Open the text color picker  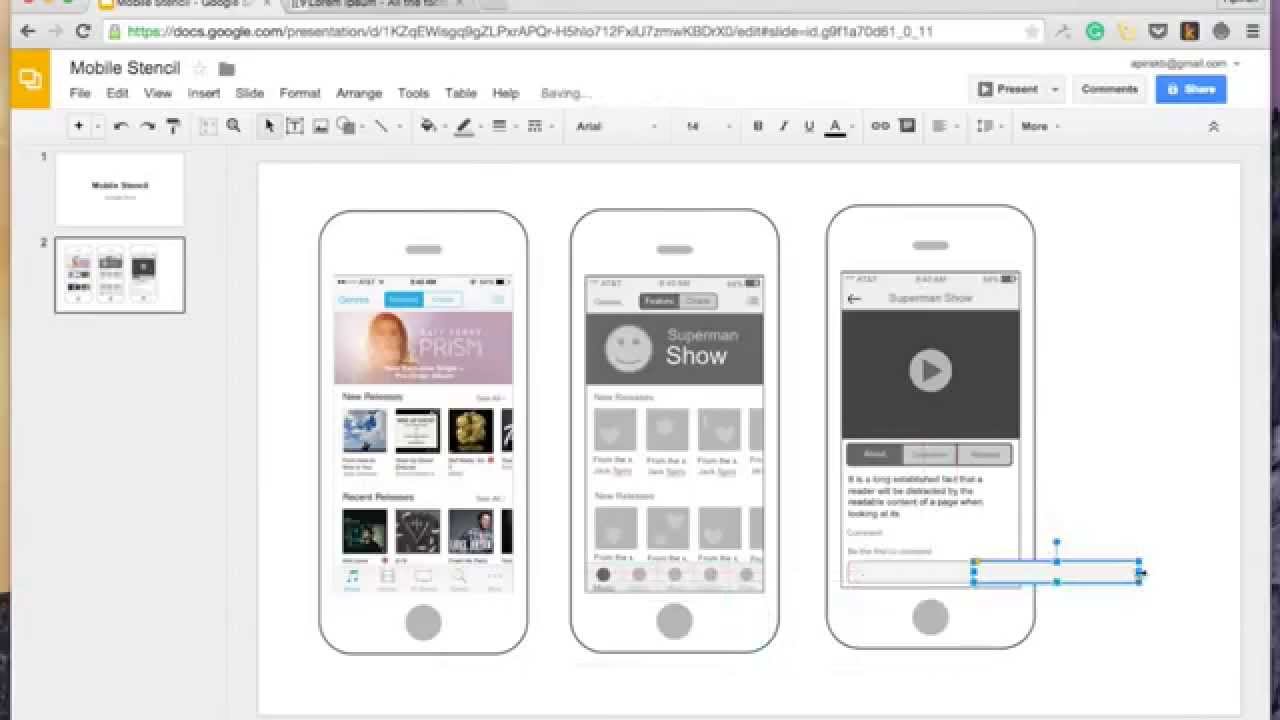click(835, 126)
